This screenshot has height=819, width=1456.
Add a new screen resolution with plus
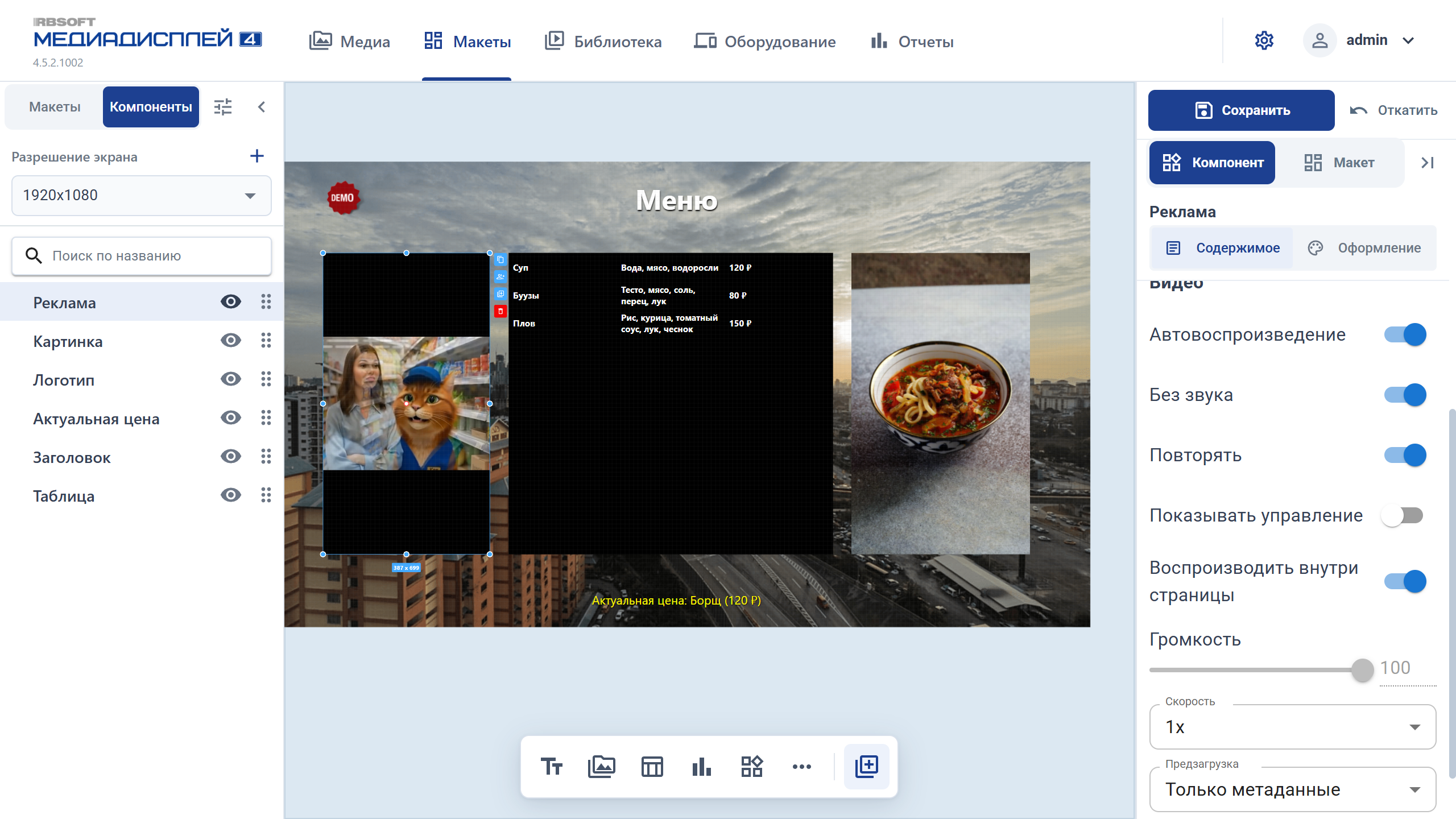pyautogui.click(x=257, y=156)
